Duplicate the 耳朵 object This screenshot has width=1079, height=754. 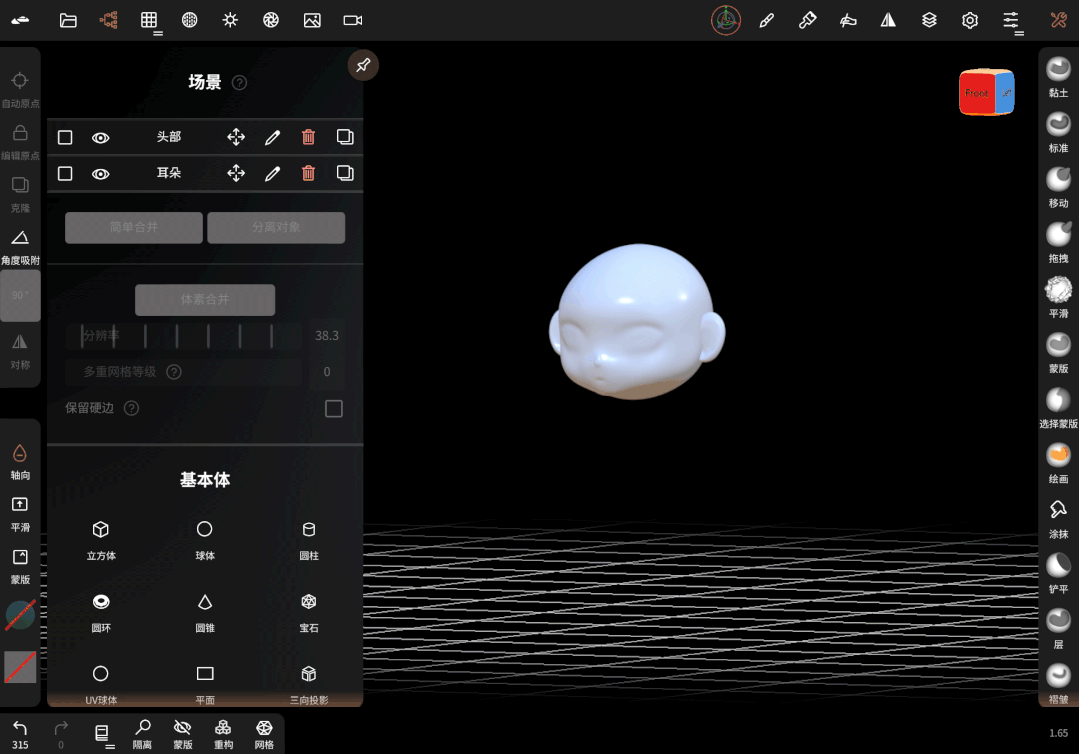[345, 173]
